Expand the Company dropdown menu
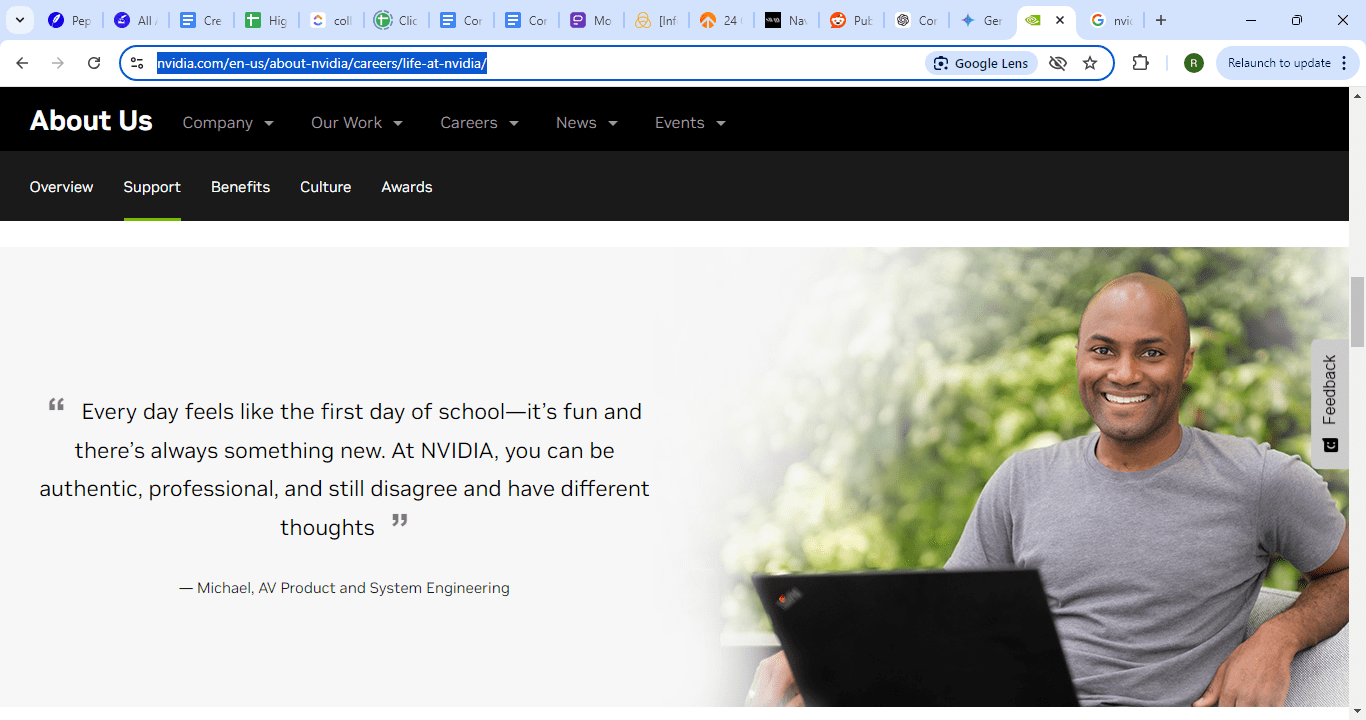This screenshot has width=1366, height=720. (228, 123)
